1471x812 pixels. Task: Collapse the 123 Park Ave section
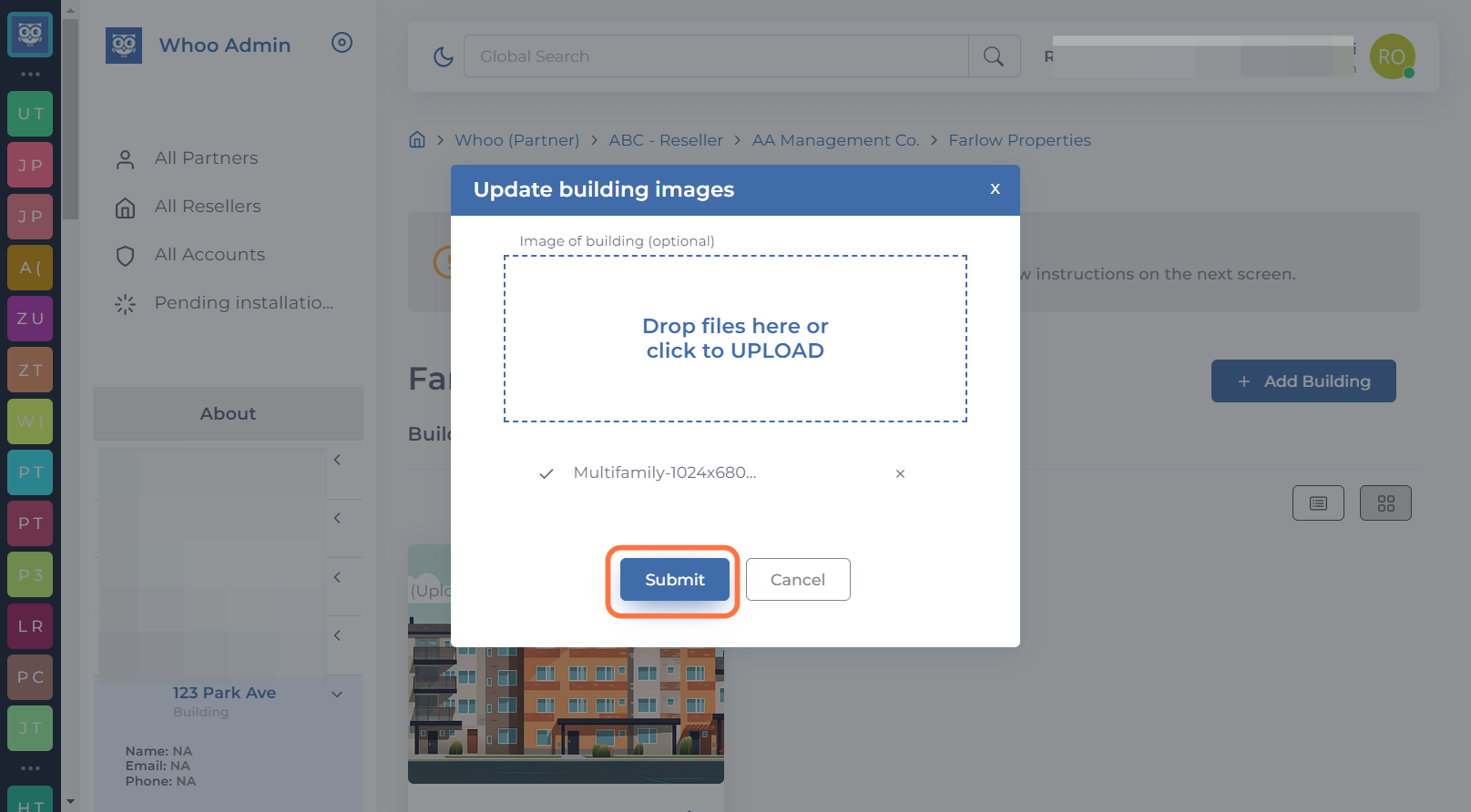coord(337,694)
